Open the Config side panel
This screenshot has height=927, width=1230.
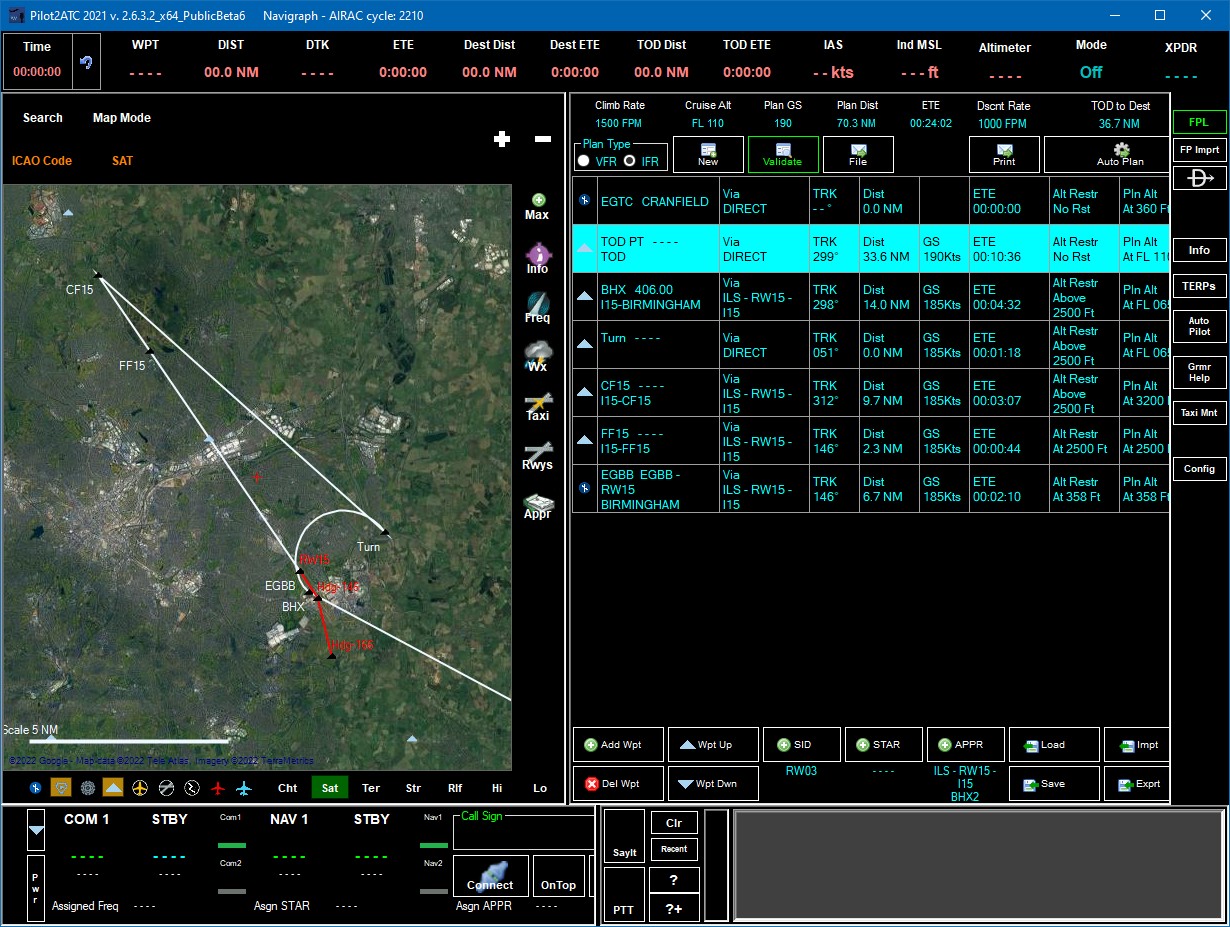tap(1199, 468)
